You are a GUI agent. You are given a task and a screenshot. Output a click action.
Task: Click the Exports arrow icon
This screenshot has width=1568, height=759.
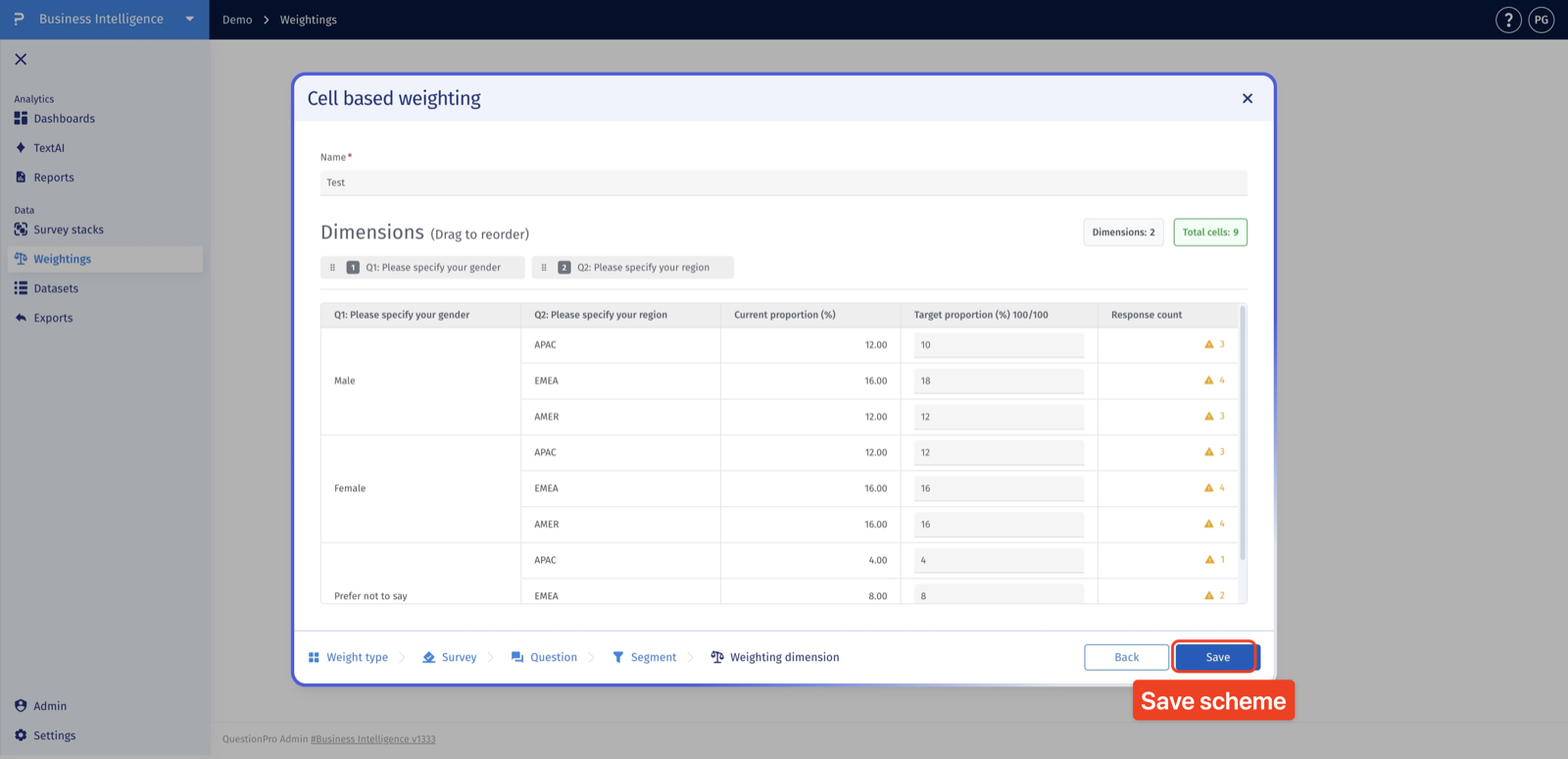tap(21, 318)
